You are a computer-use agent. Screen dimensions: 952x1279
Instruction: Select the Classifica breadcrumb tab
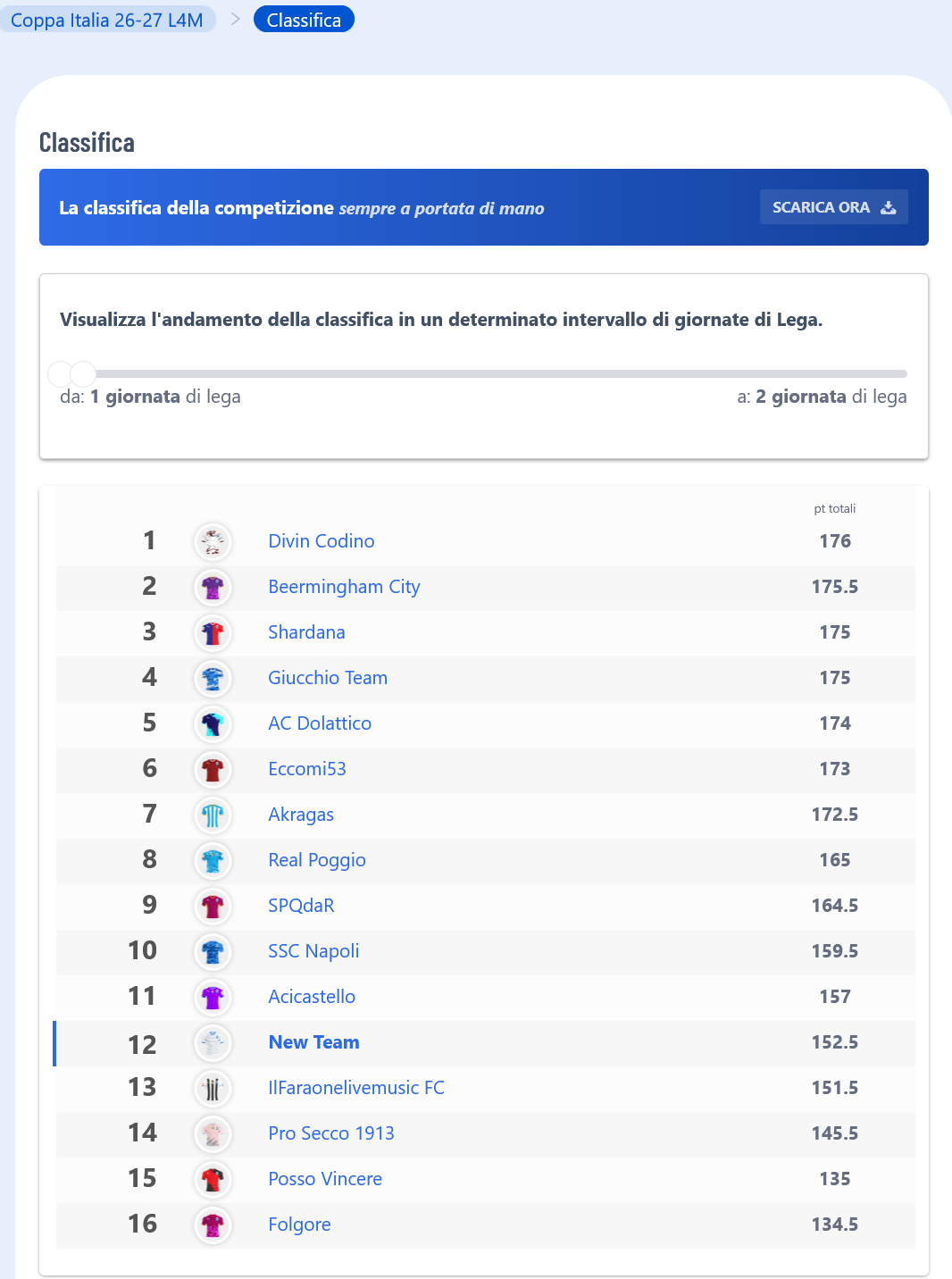pyautogui.click(x=304, y=20)
